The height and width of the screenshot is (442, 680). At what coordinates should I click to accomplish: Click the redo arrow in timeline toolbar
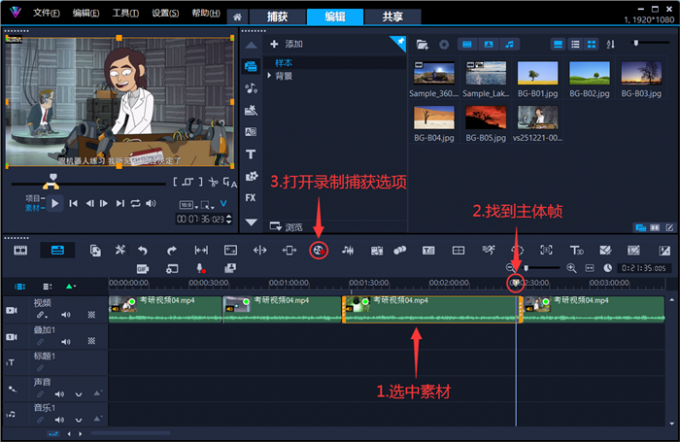tap(171, 250)
